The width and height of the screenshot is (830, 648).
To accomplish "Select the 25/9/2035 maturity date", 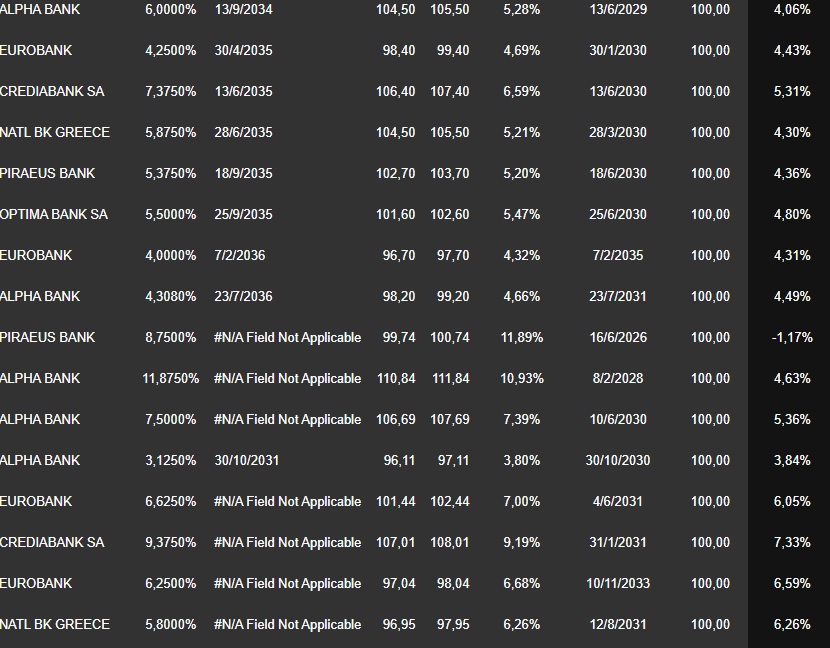I will coord(243,214).
